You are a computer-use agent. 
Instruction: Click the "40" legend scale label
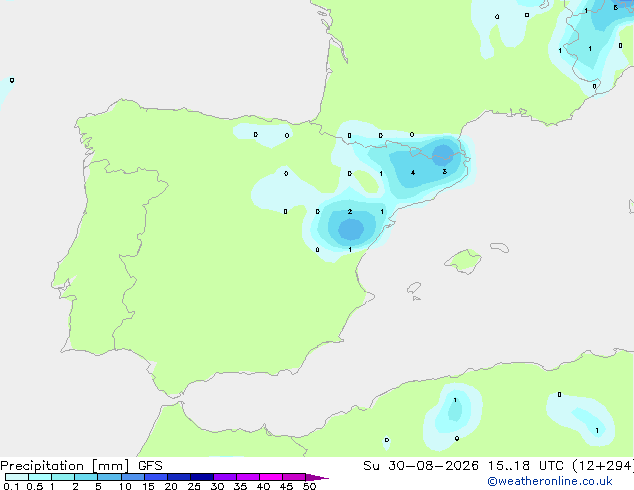[x=263, y=486]
